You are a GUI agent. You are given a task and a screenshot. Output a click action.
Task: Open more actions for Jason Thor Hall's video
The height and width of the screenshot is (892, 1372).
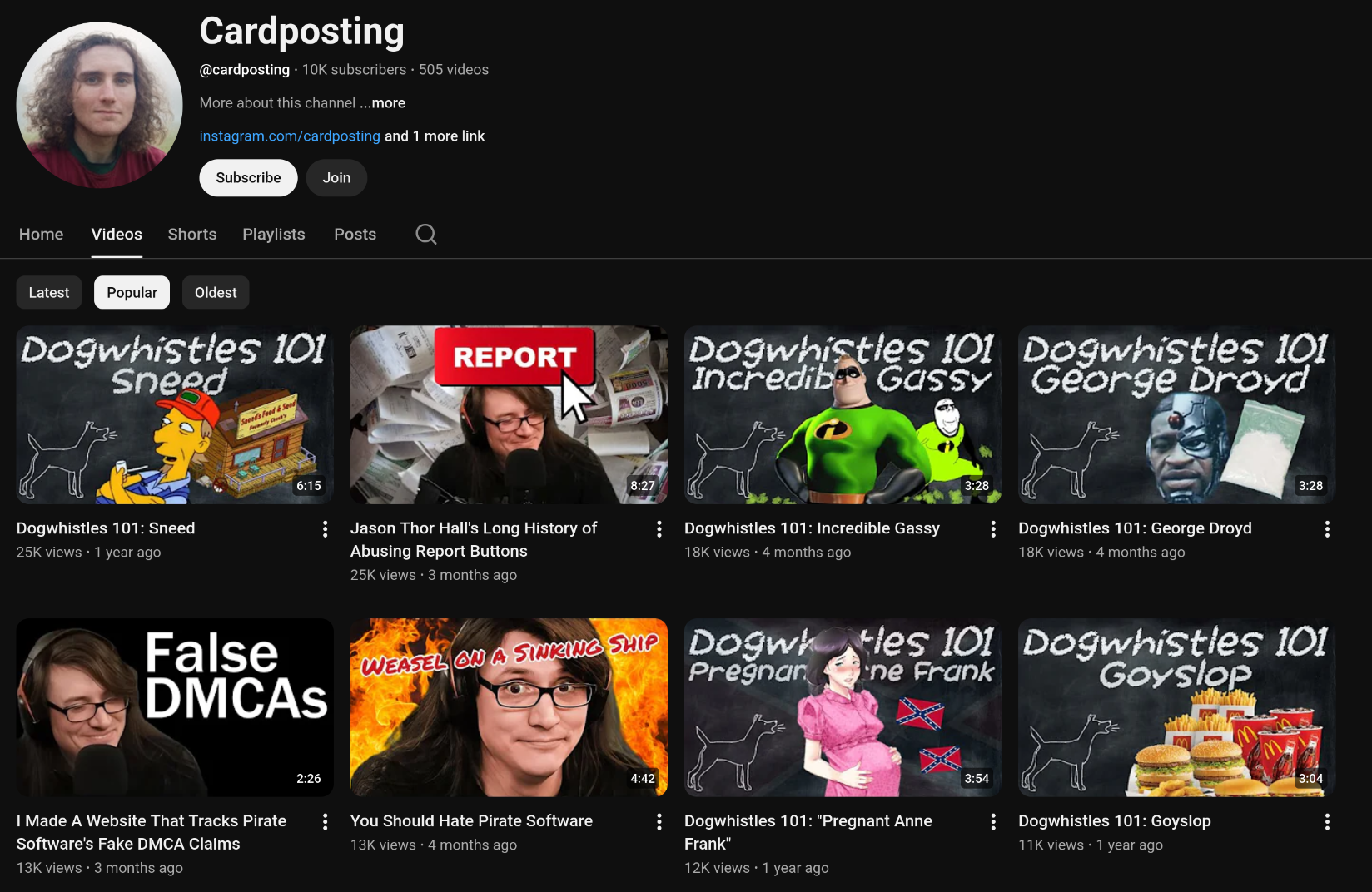[x=659, y=529]
